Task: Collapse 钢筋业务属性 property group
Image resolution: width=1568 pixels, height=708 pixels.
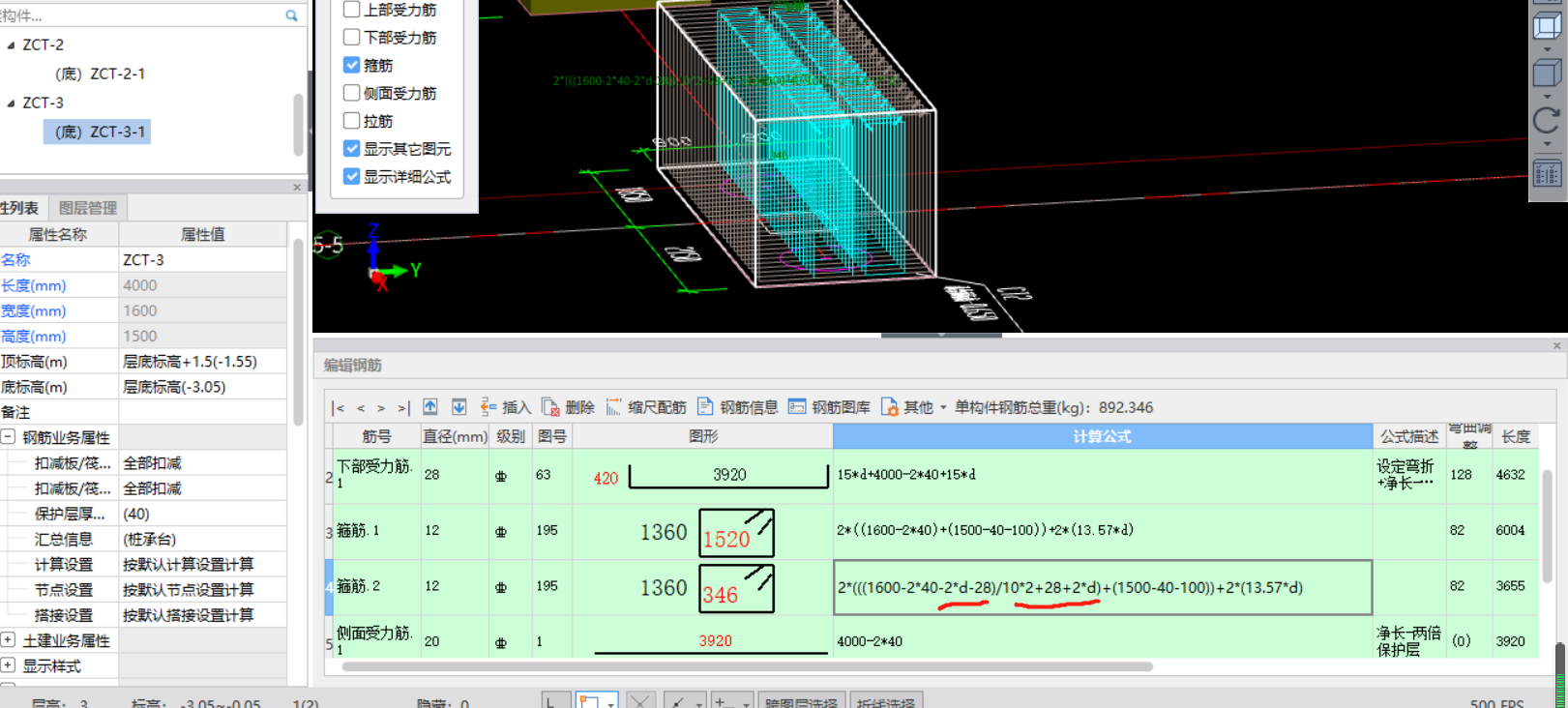Action: [x=8, y=437]
